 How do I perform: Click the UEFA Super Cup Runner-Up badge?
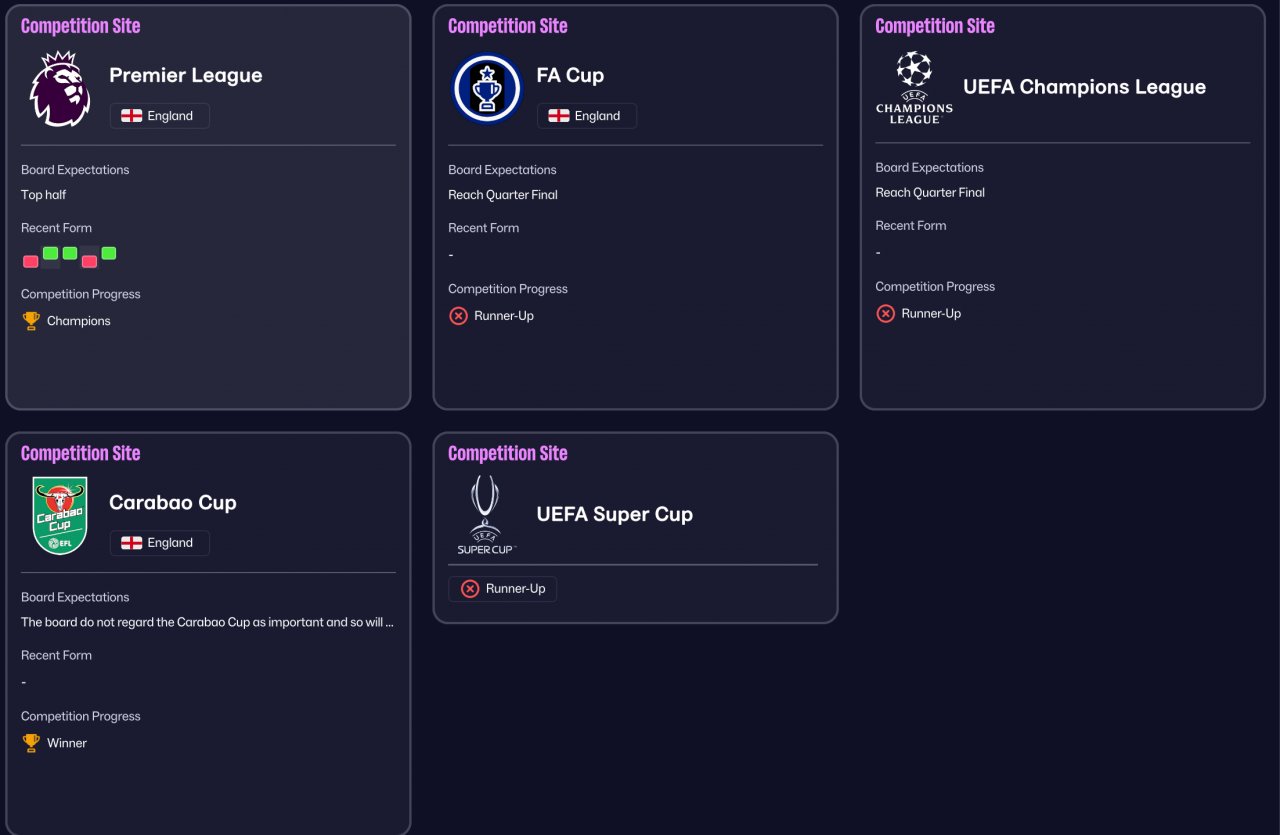tap(503, 589)
